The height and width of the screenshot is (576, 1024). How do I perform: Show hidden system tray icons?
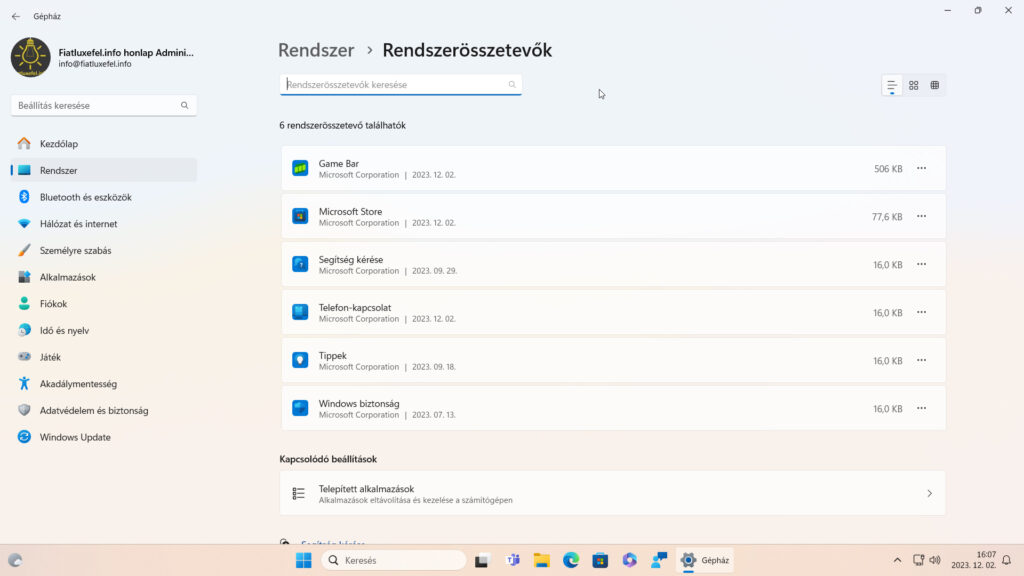click(x=897, y=560)
